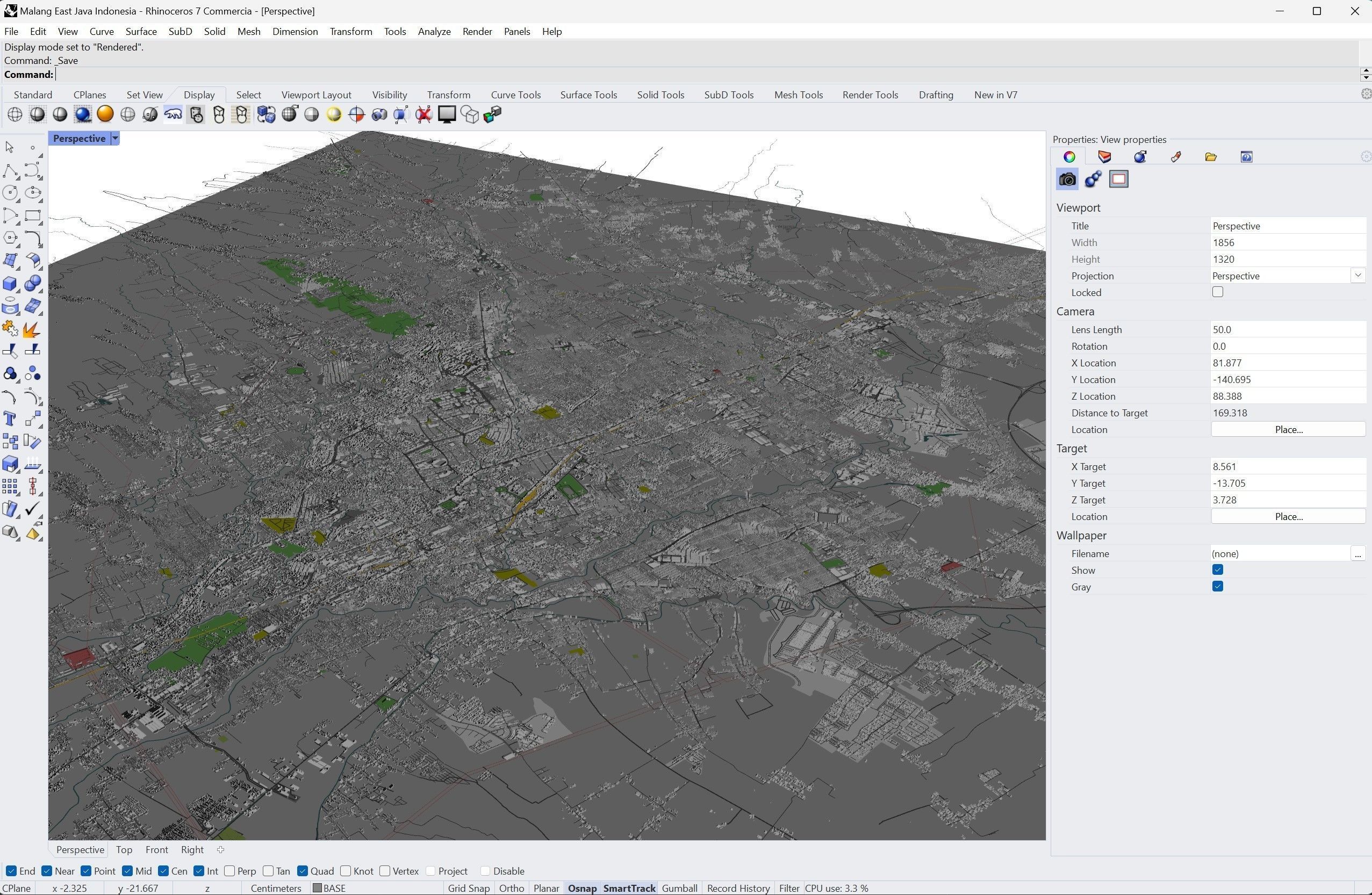
Task: Click the Boolean union spheres icon
Action: (33, 284)
